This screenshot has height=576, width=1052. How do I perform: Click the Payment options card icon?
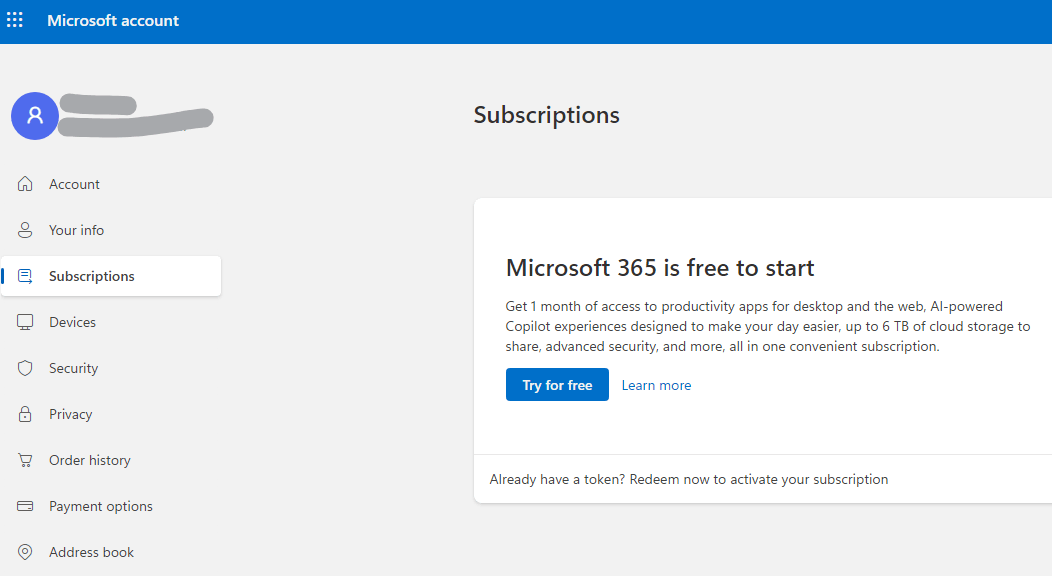point(24,505)
